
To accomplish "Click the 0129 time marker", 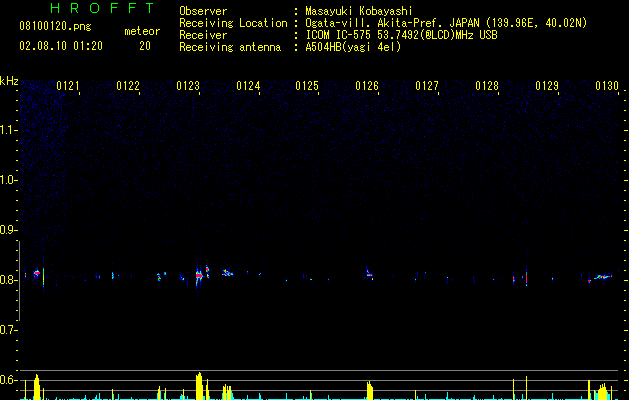I will [x=547, y=86].
